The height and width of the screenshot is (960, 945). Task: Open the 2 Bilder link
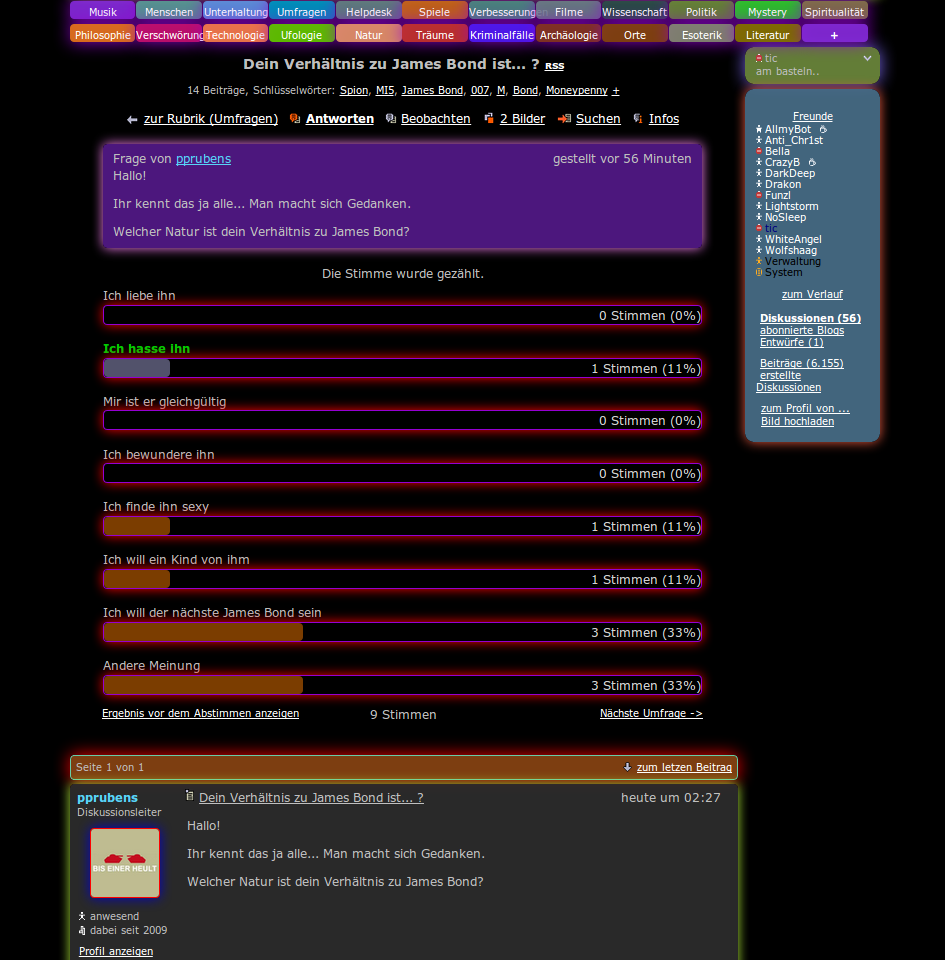coord(522,119)
